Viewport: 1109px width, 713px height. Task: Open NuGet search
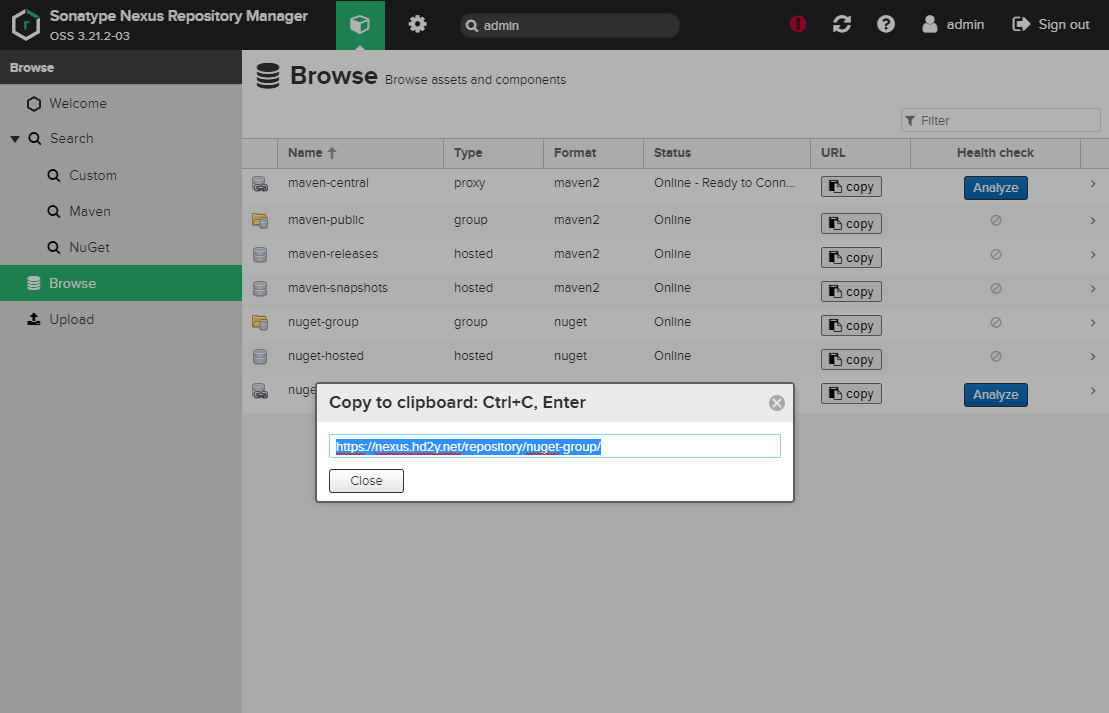coord(89,248)
